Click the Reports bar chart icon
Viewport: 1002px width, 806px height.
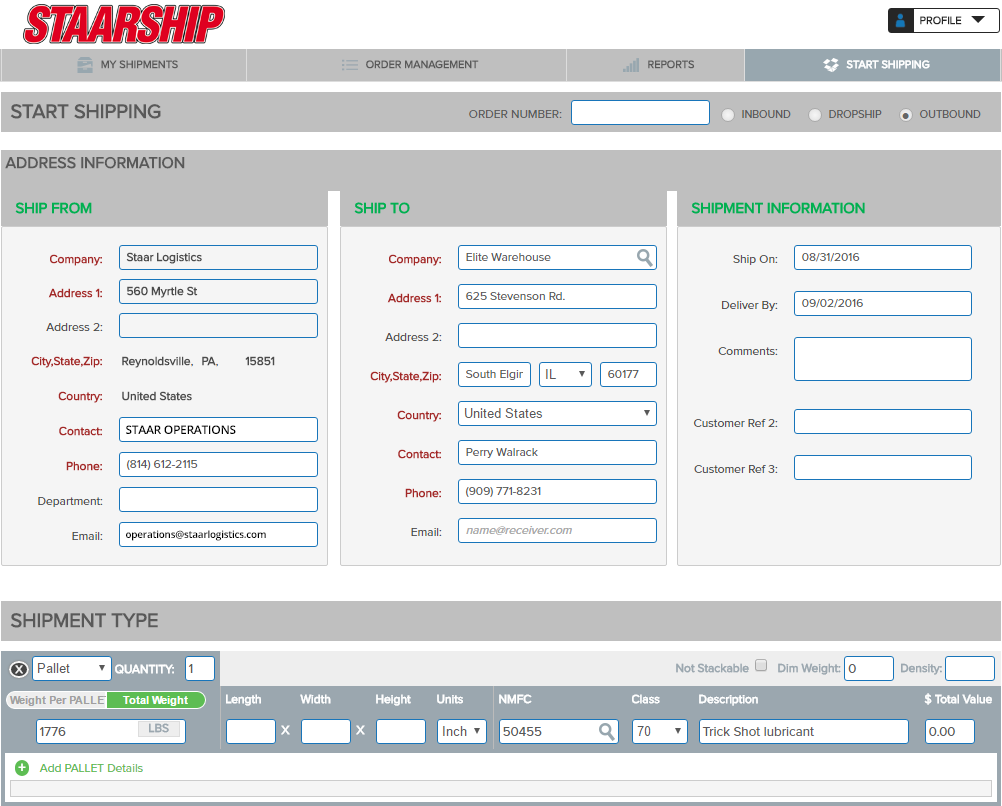point(631,65)
